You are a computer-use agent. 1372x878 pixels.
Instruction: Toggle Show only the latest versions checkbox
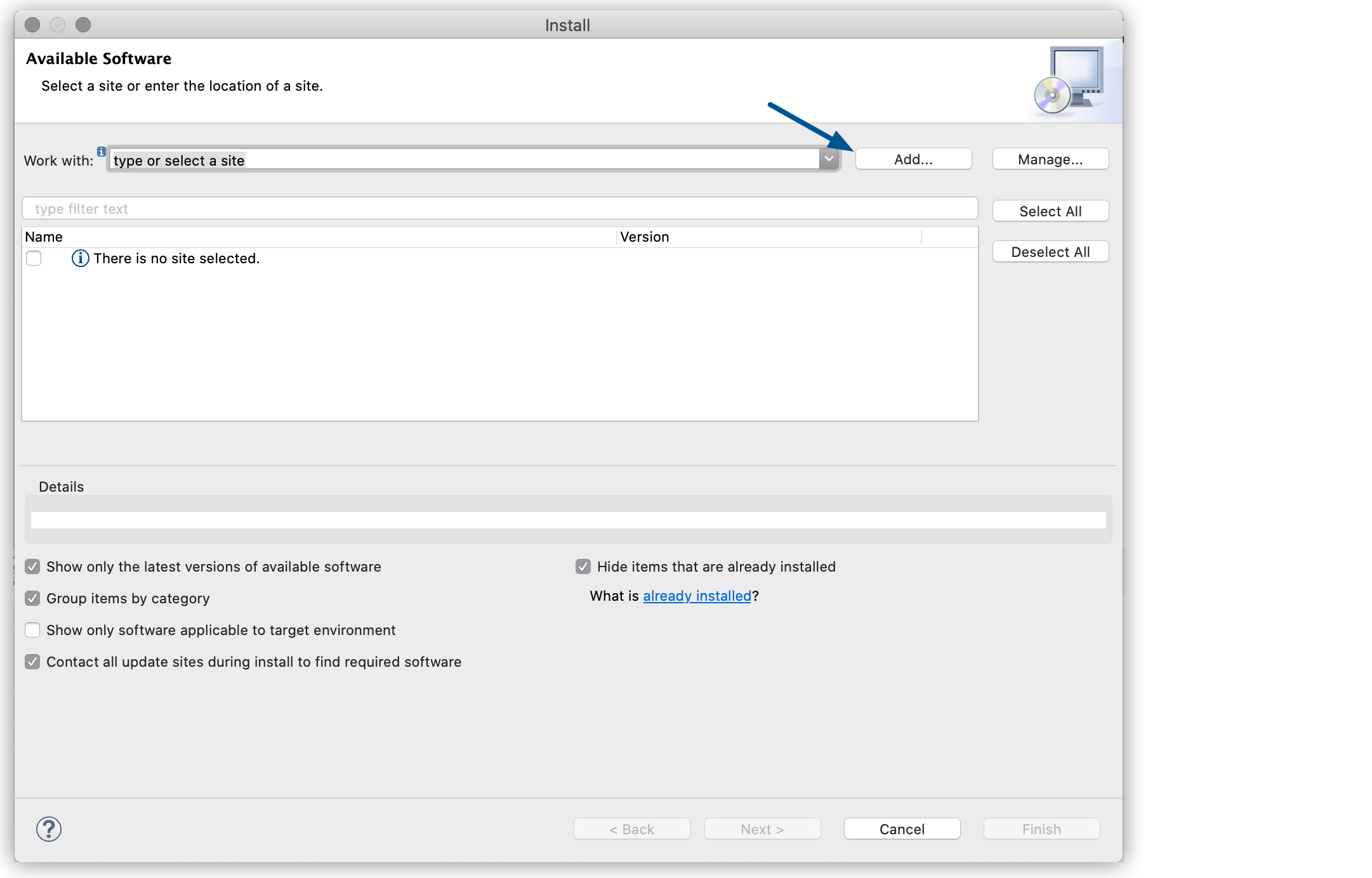point(32,566)
